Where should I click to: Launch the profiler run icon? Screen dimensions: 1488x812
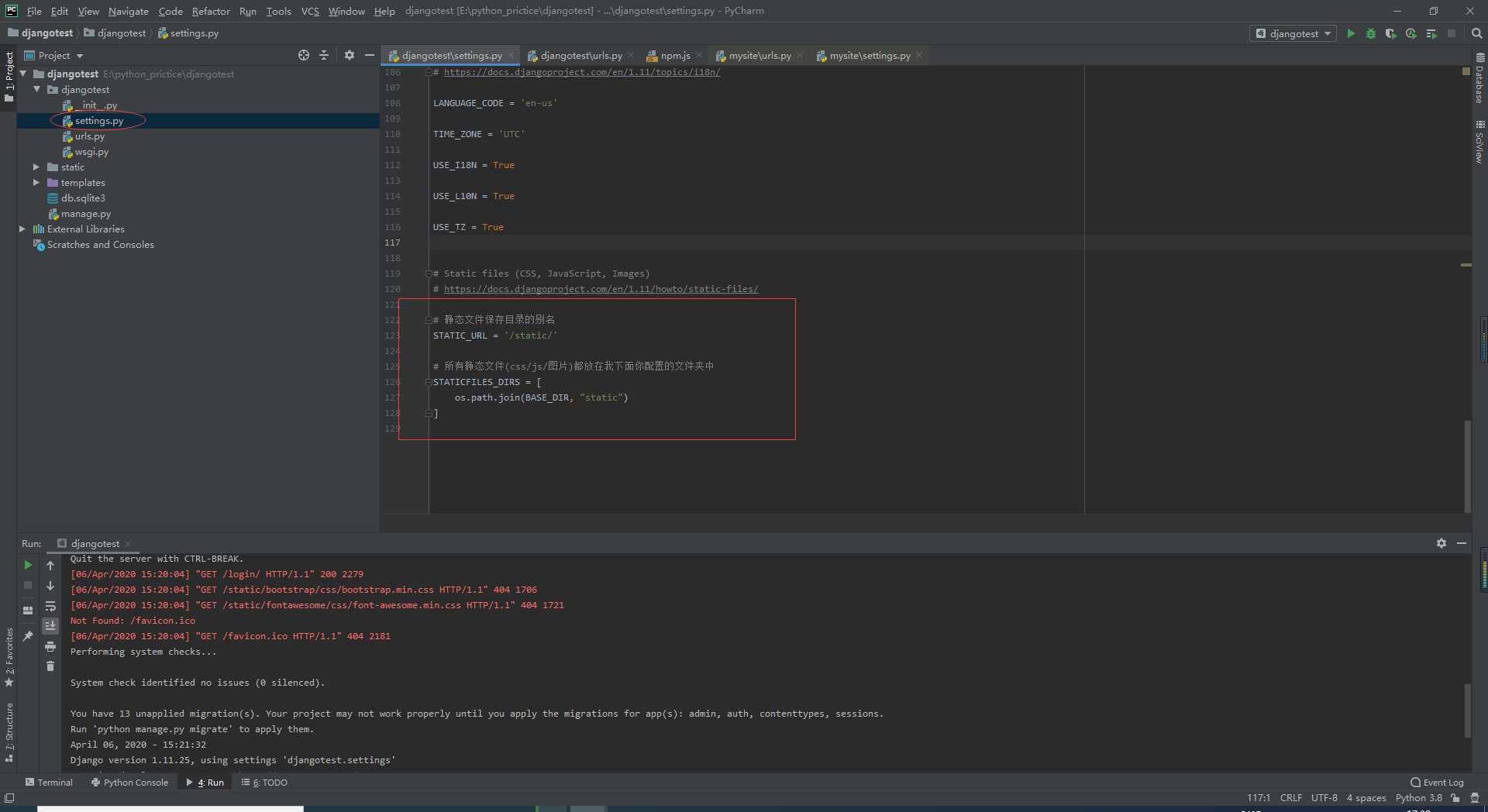pos(1411,33)
